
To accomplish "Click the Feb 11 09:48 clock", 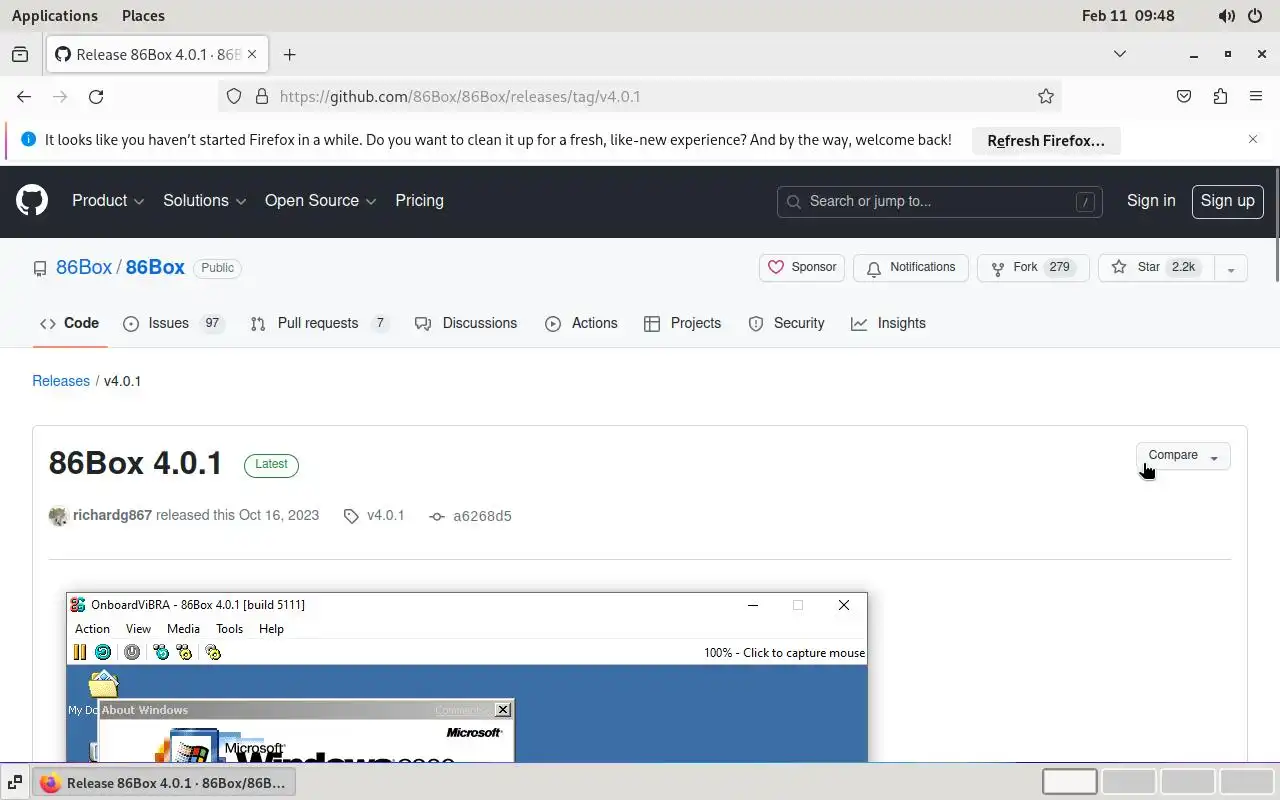I will [1128, 16].
